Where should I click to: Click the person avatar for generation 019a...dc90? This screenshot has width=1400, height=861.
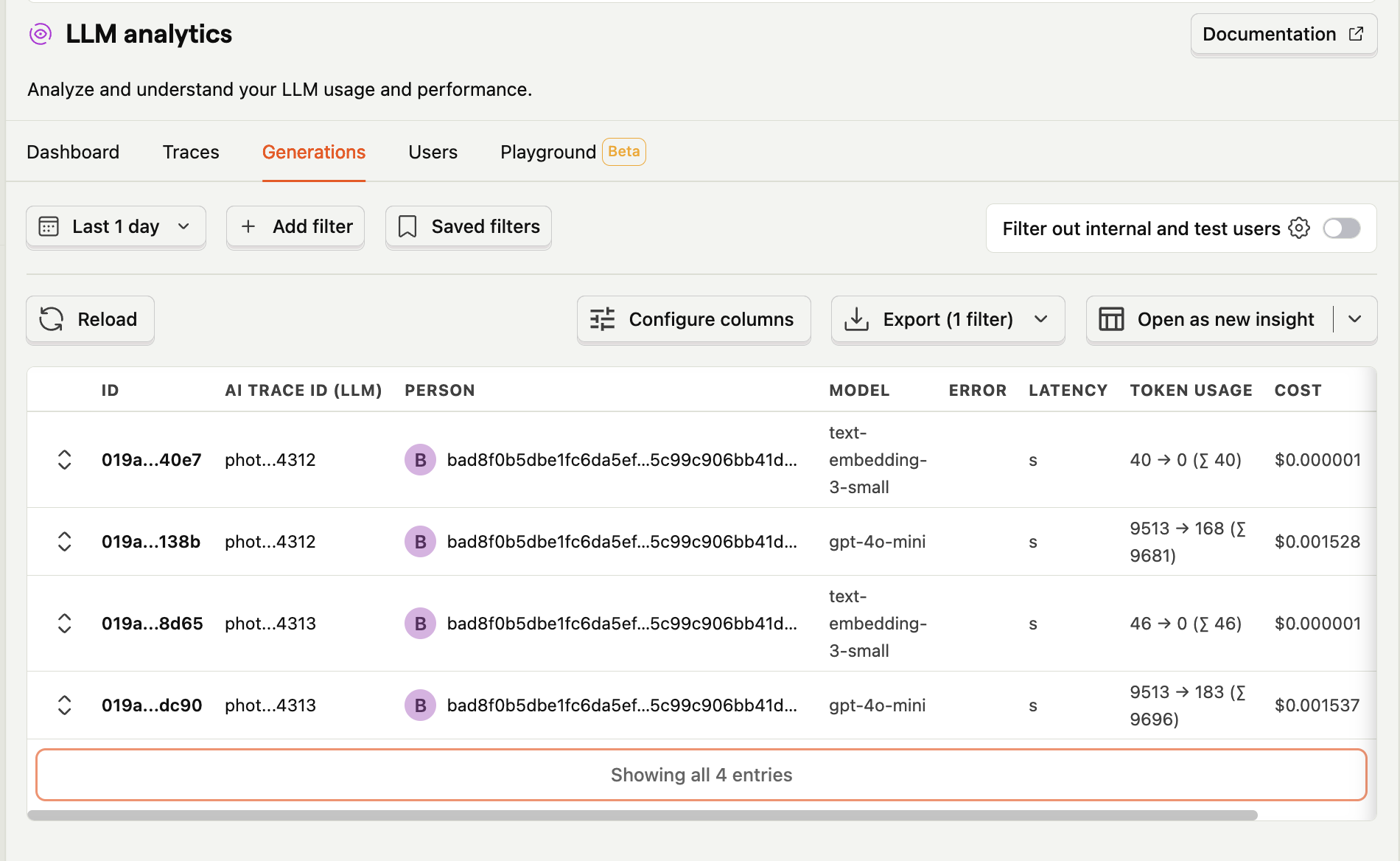click(x=420, y=705)
